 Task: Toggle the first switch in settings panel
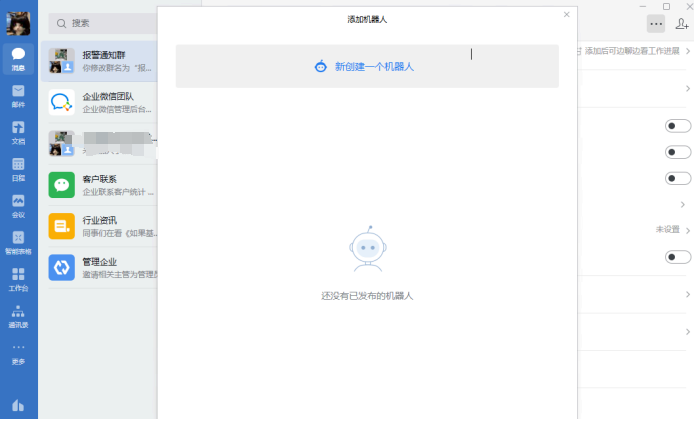678,126
